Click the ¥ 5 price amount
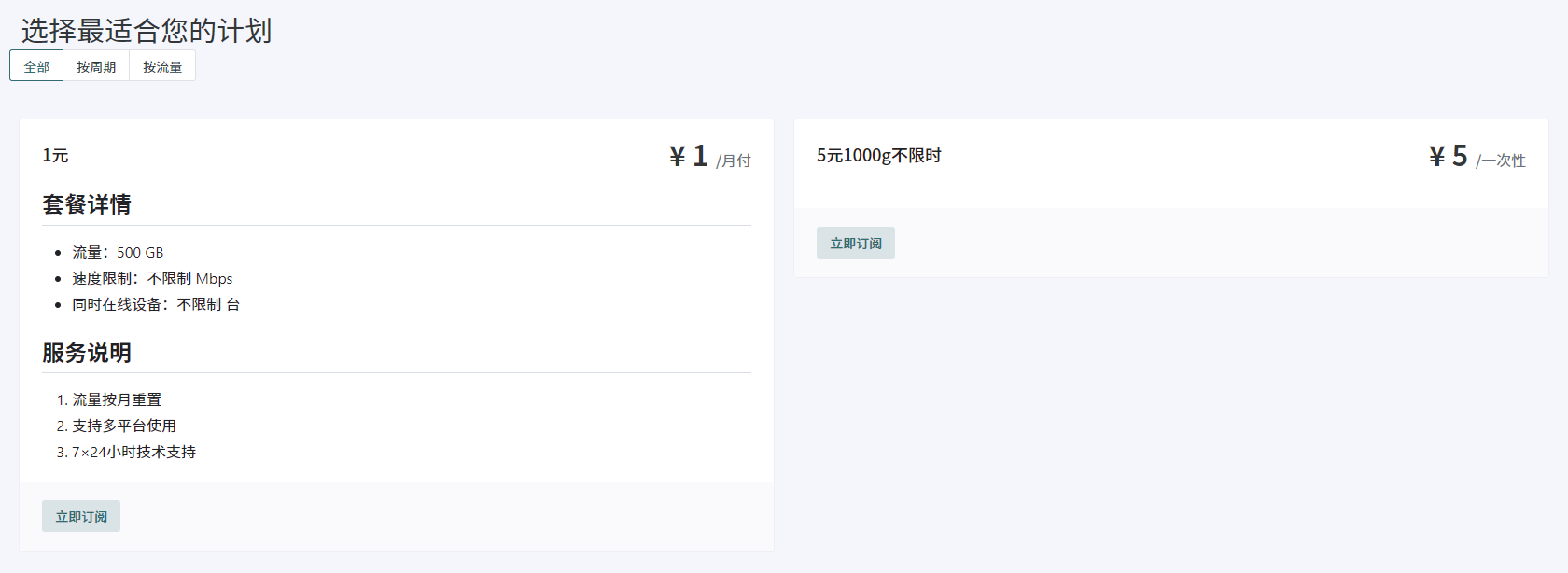1568x573 pixels. 1449,156
